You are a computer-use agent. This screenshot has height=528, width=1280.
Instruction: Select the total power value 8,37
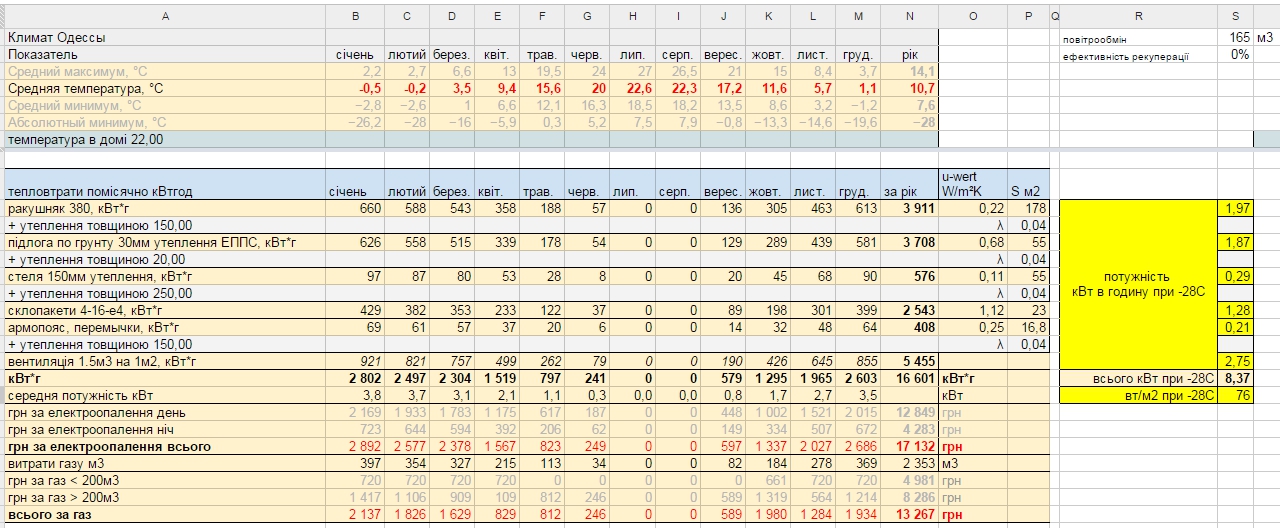coord(1235,378)
